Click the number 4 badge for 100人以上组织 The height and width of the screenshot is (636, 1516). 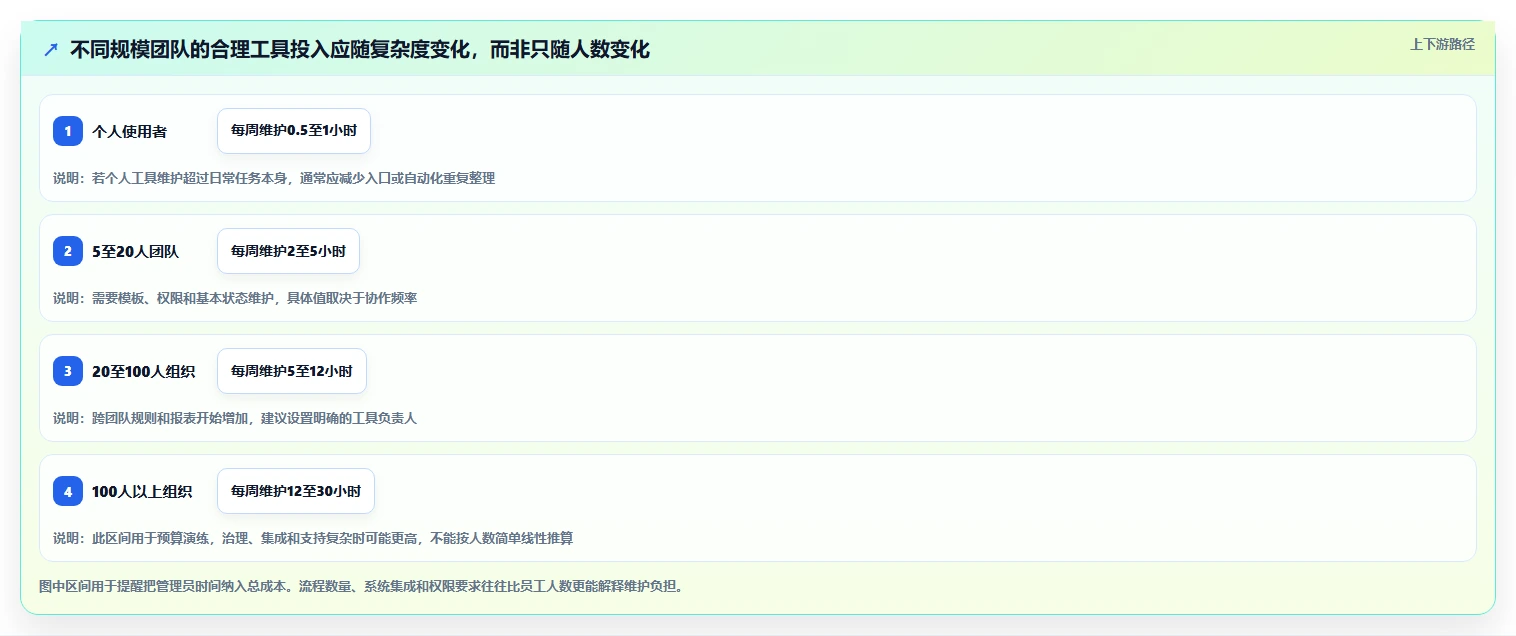[x=68, y=491]
